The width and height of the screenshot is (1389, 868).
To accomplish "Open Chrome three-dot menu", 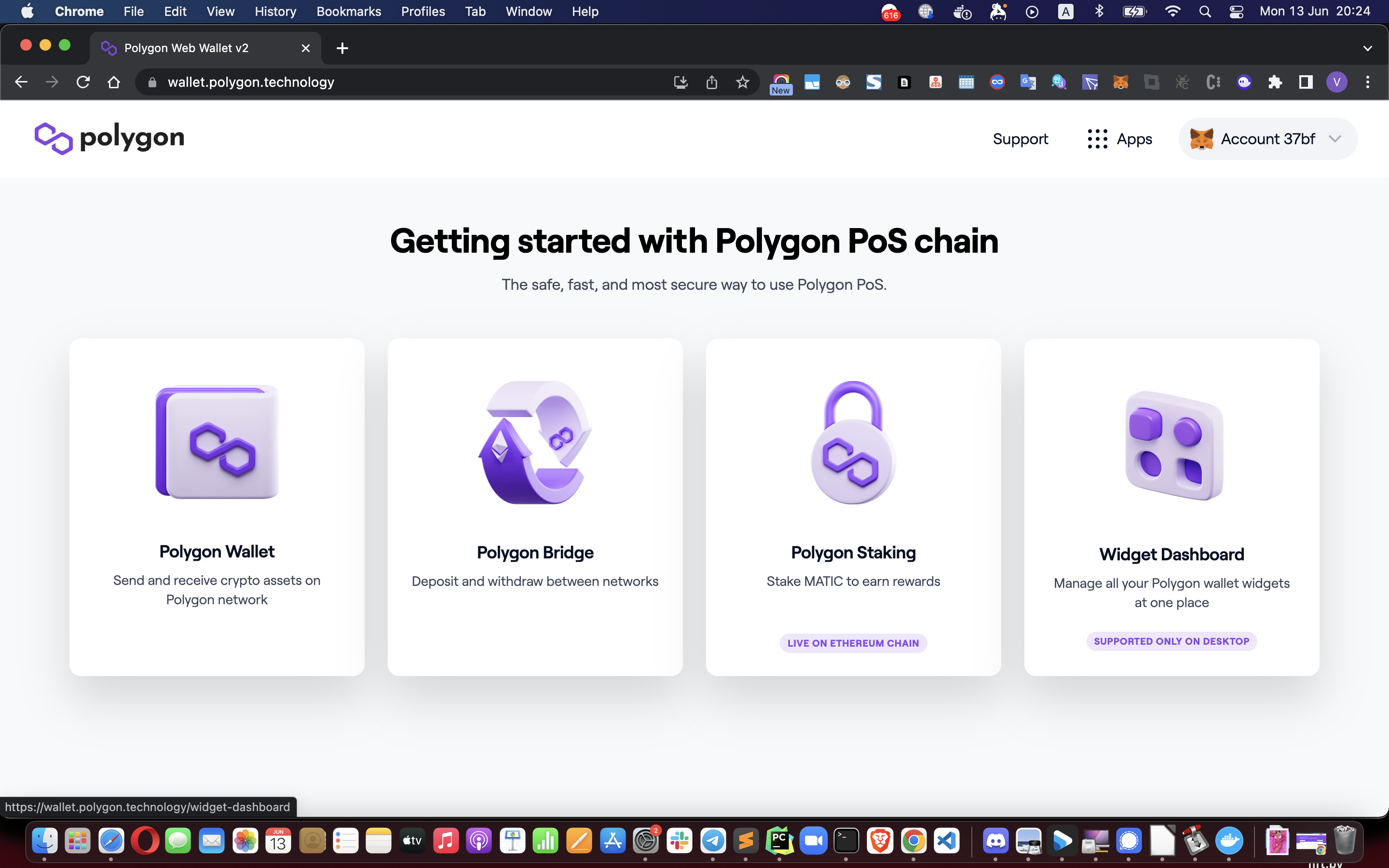I will coord(1368,82).
